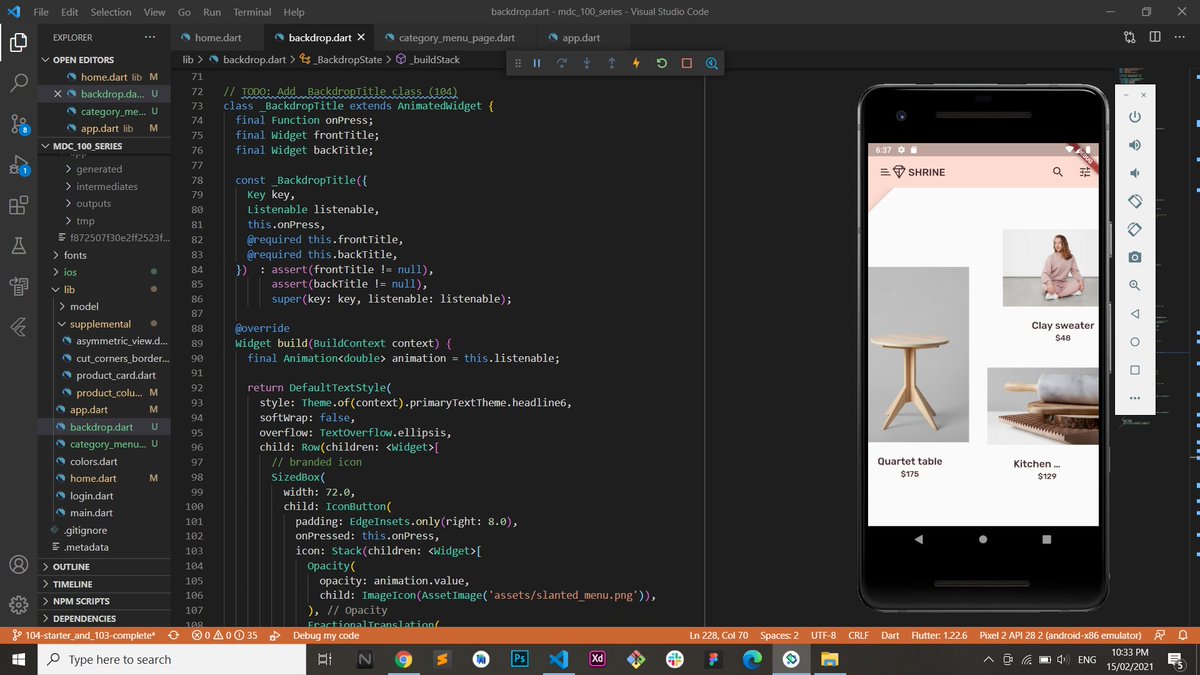Image resolution: width=1200 pixels, height=675 pixels.
Task: Open the Selection menu
Action: click(111, 12)
